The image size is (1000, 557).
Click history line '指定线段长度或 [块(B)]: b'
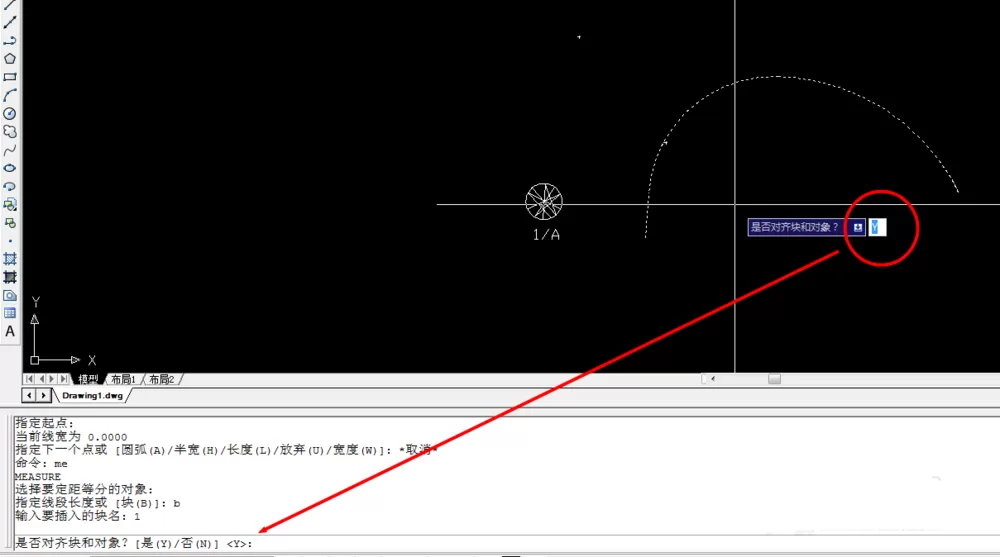97,503
